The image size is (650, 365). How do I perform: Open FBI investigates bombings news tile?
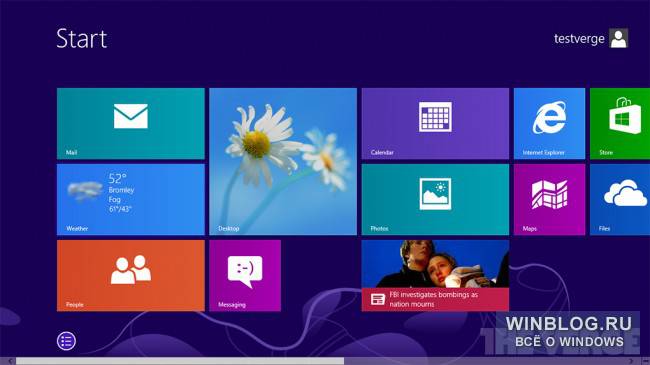click(x=435, y=275)
